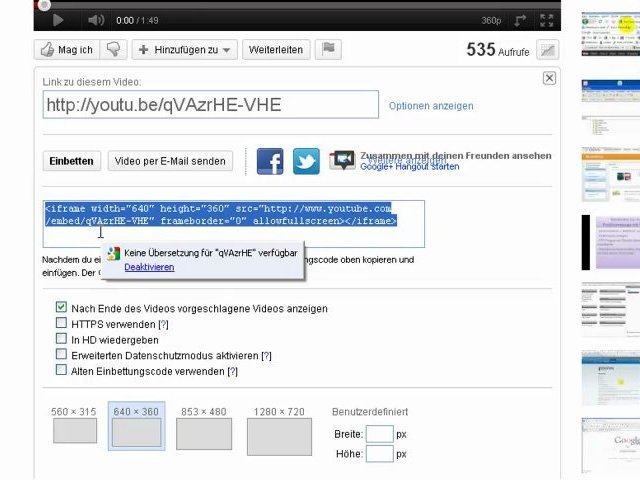Screen dimensions: 640x480
Task: Enter fullscreen video mode
Action: tap(548, 20)
